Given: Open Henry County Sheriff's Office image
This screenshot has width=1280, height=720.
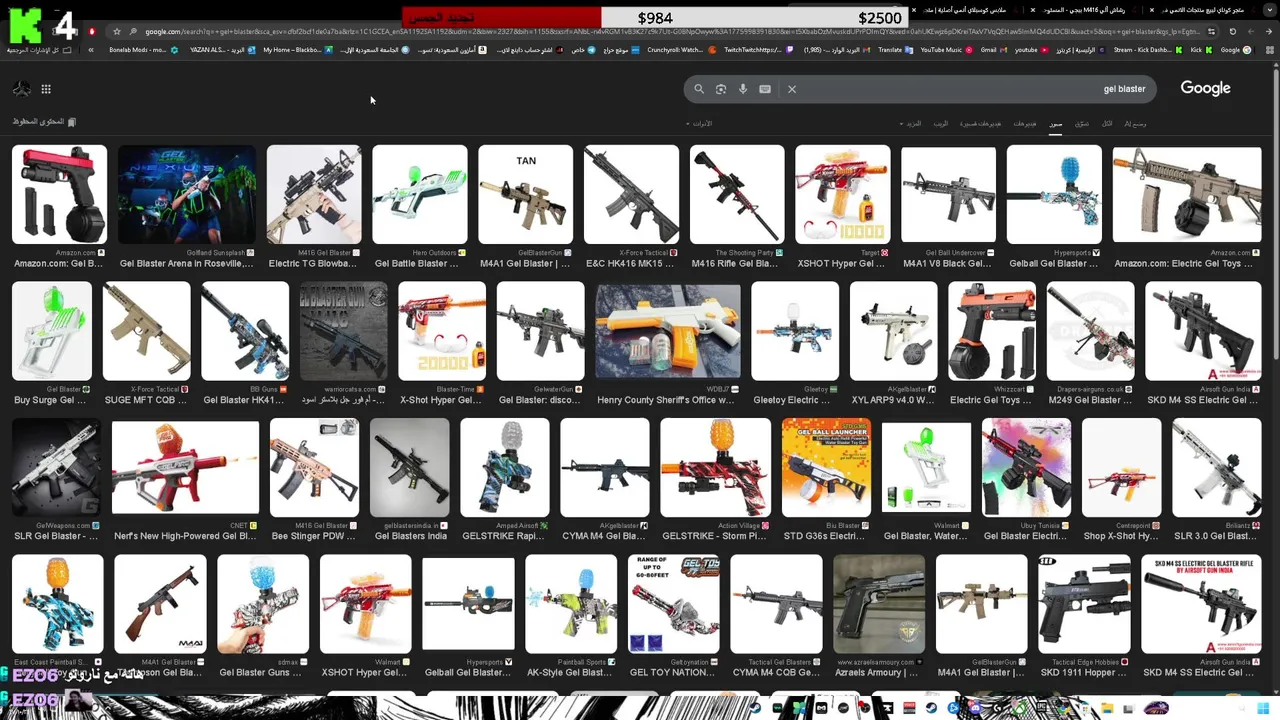Looking at the screenshot, I should [x=668, y=331].
